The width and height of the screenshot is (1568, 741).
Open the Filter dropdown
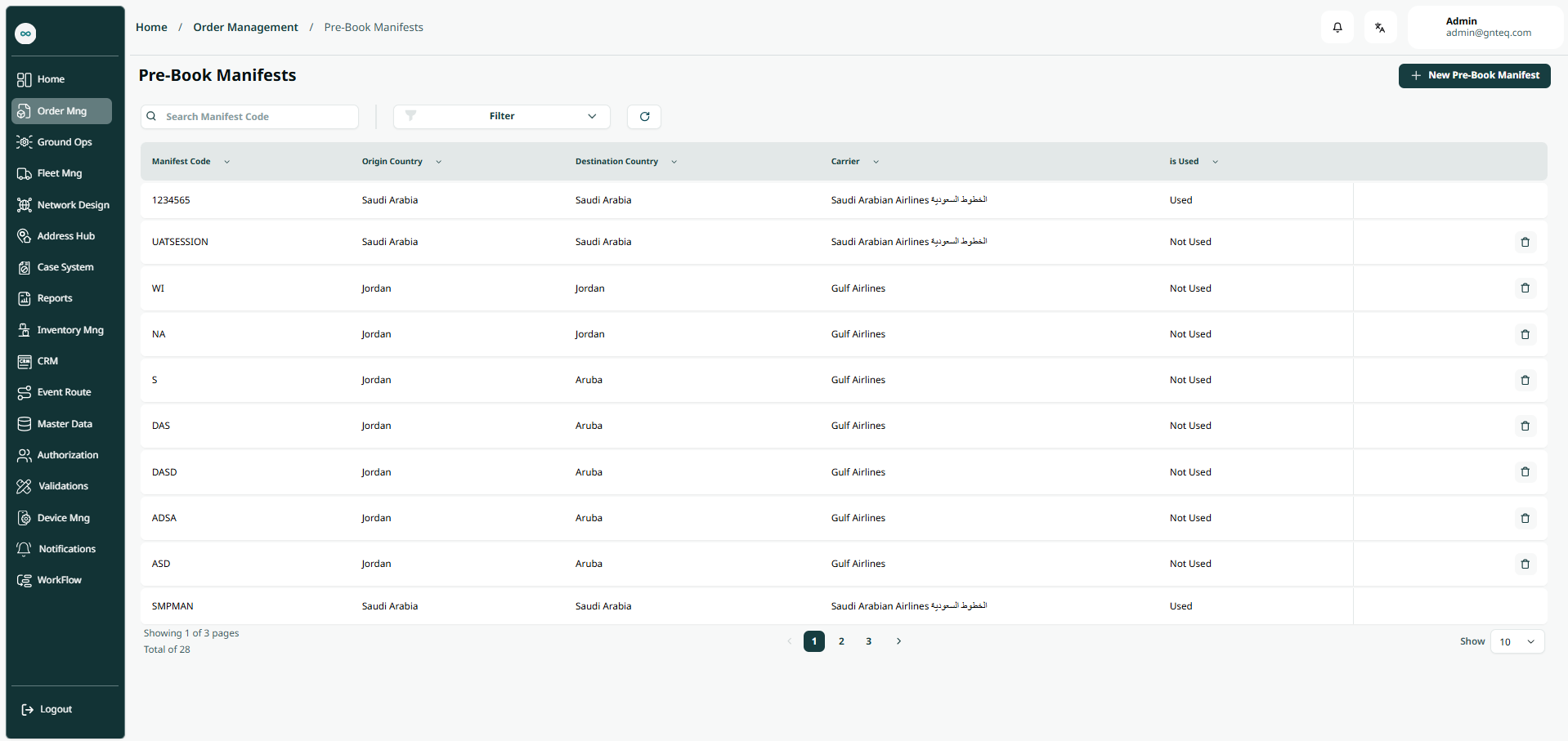tap(501, 117)
